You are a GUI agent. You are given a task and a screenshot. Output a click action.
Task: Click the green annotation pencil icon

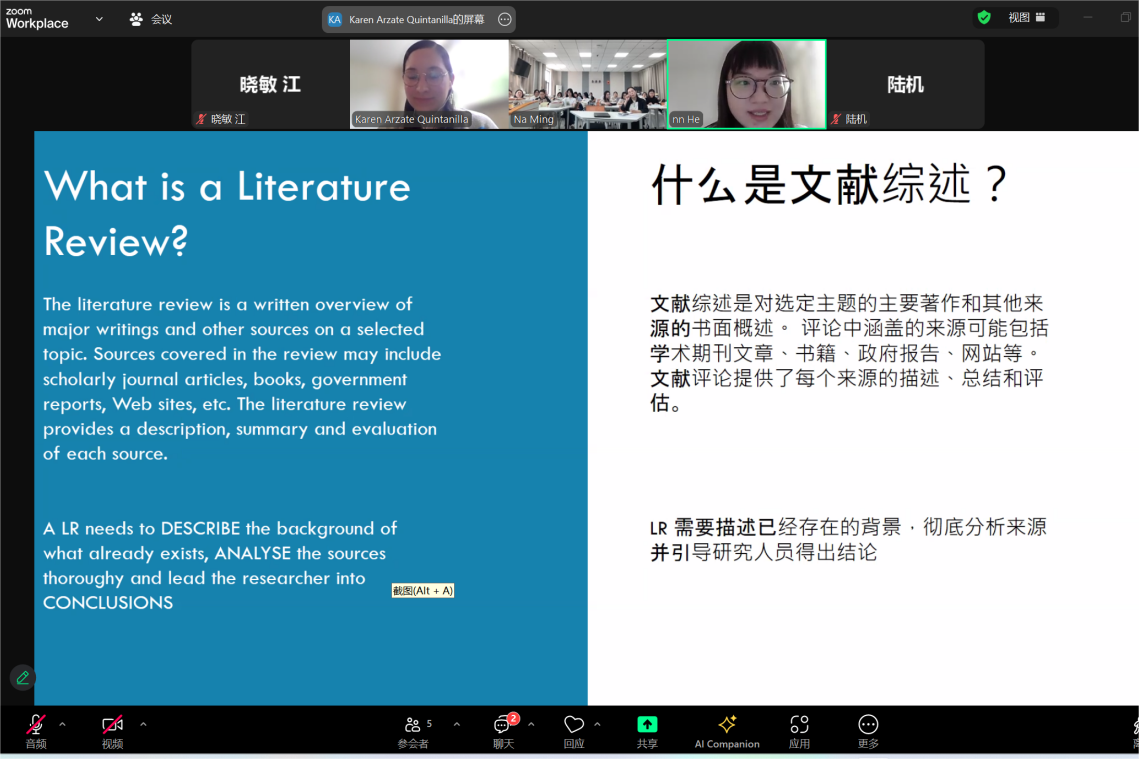[x=22, y=678]
